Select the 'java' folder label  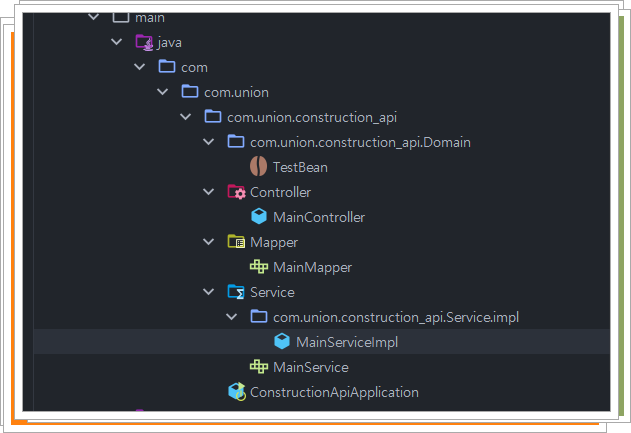(170, 43)
